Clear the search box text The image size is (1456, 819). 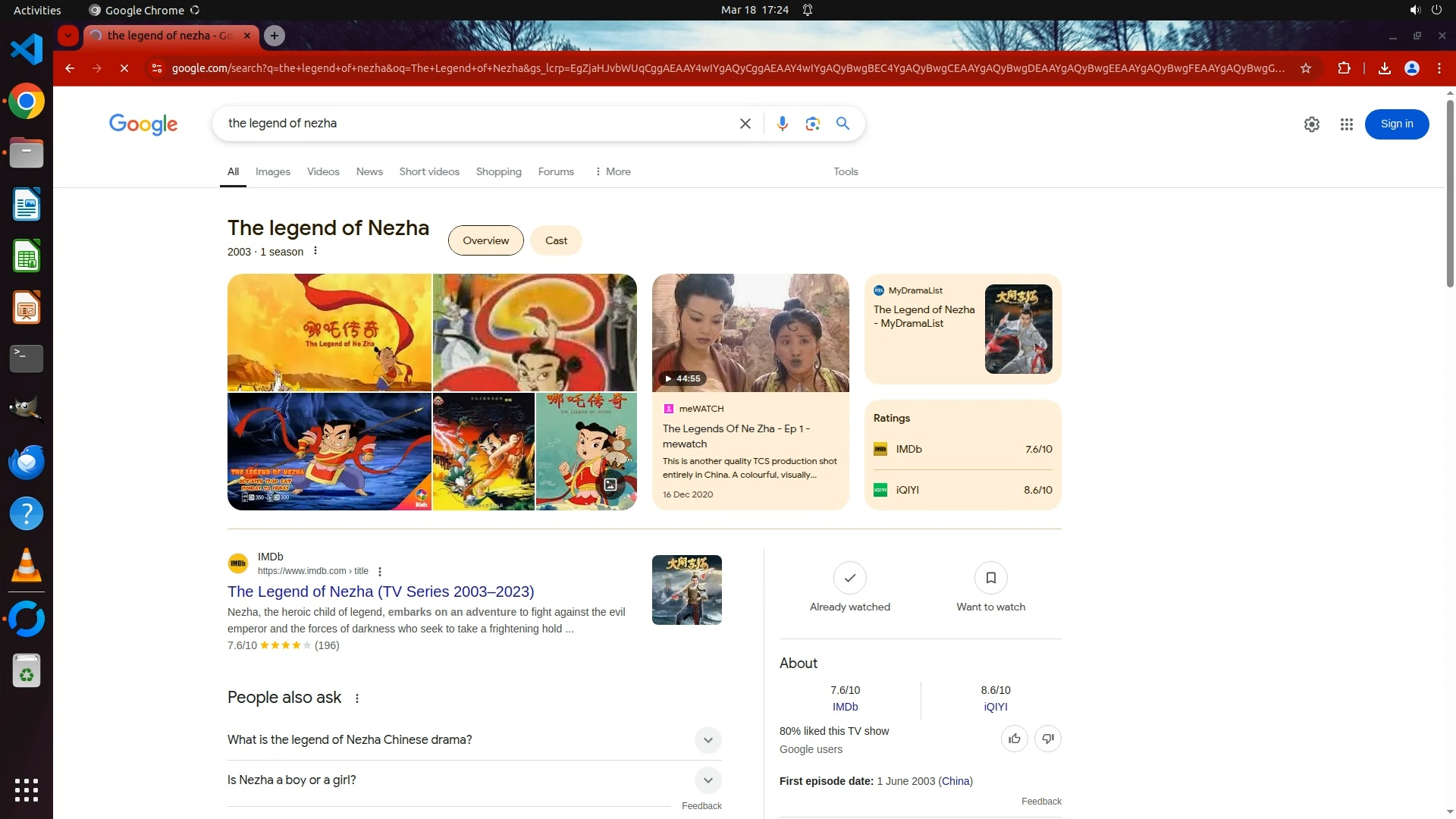coord(745,124)
